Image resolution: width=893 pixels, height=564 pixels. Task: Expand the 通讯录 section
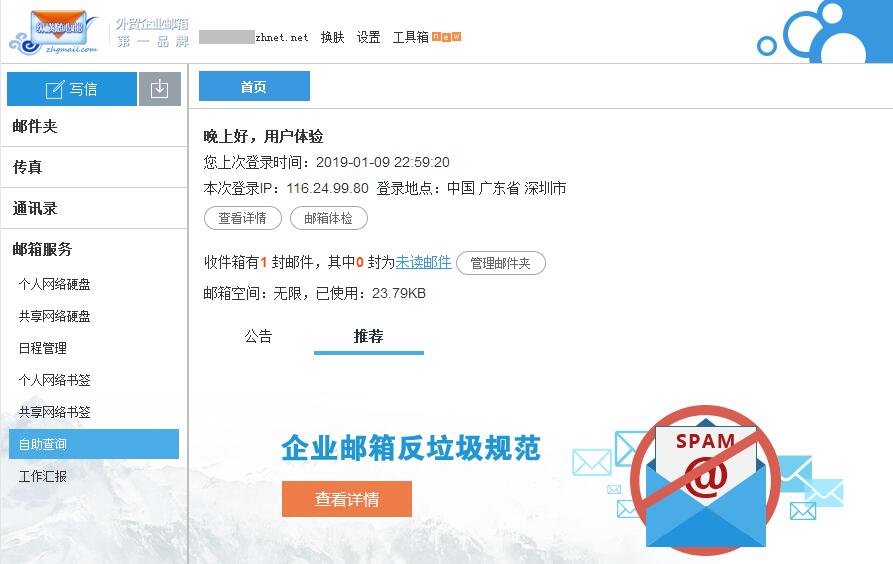coord(35,208)
